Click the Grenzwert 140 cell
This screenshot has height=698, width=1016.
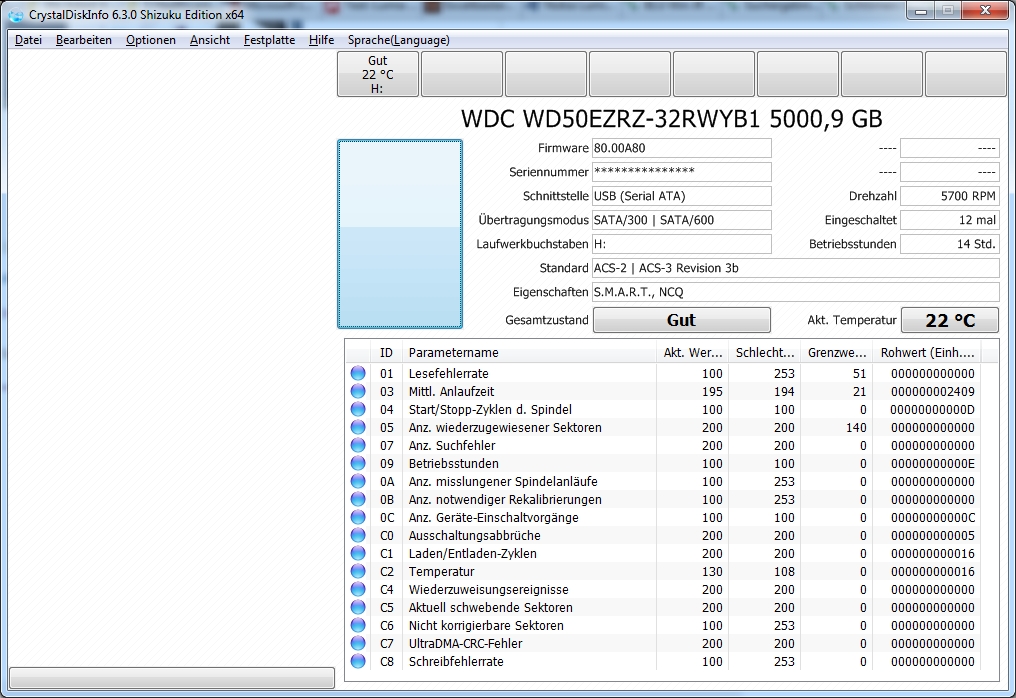(855, 428)
